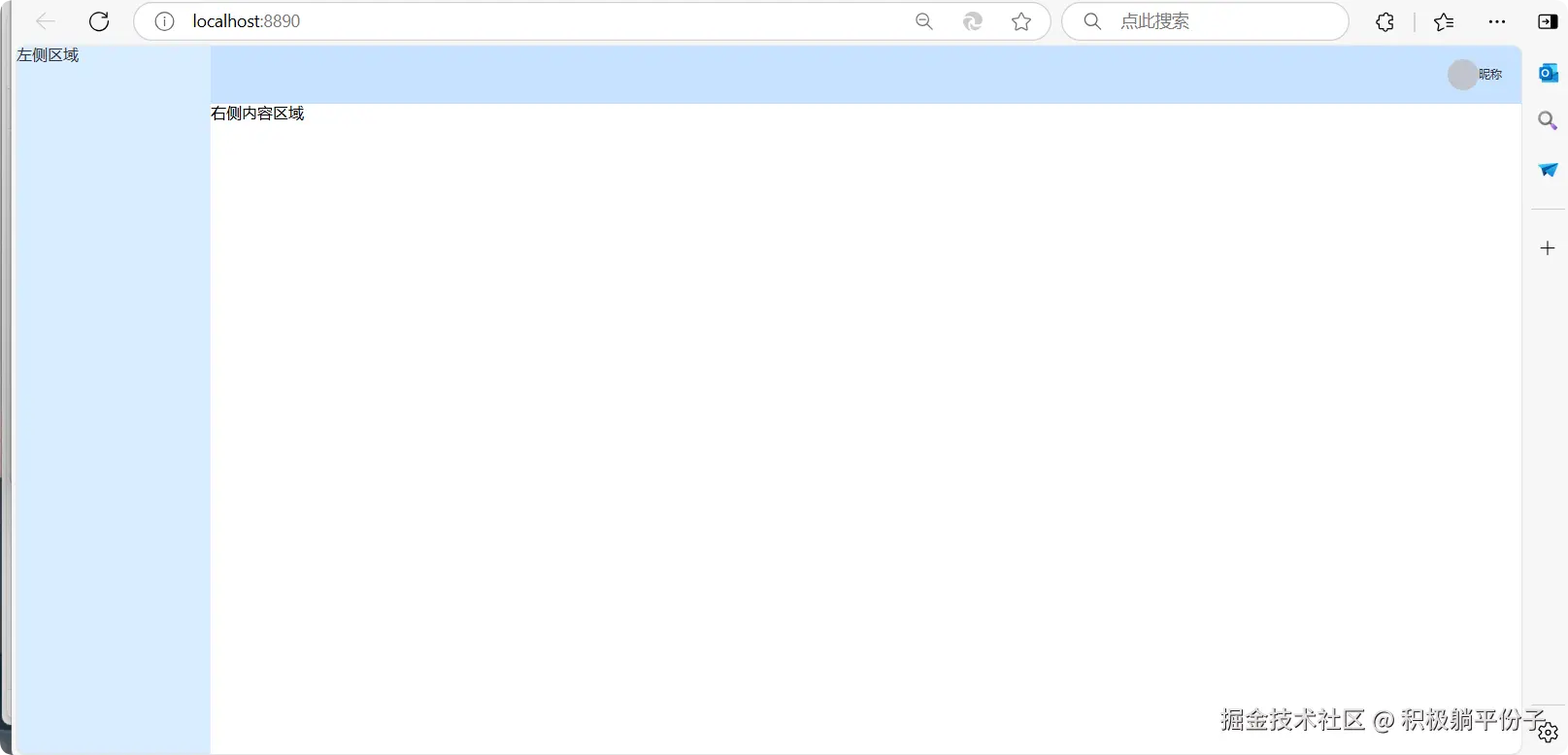The image size is (1568, 755).
Task: Open the sidebar Search magnifier
Action: click(x=1548, y=121)
